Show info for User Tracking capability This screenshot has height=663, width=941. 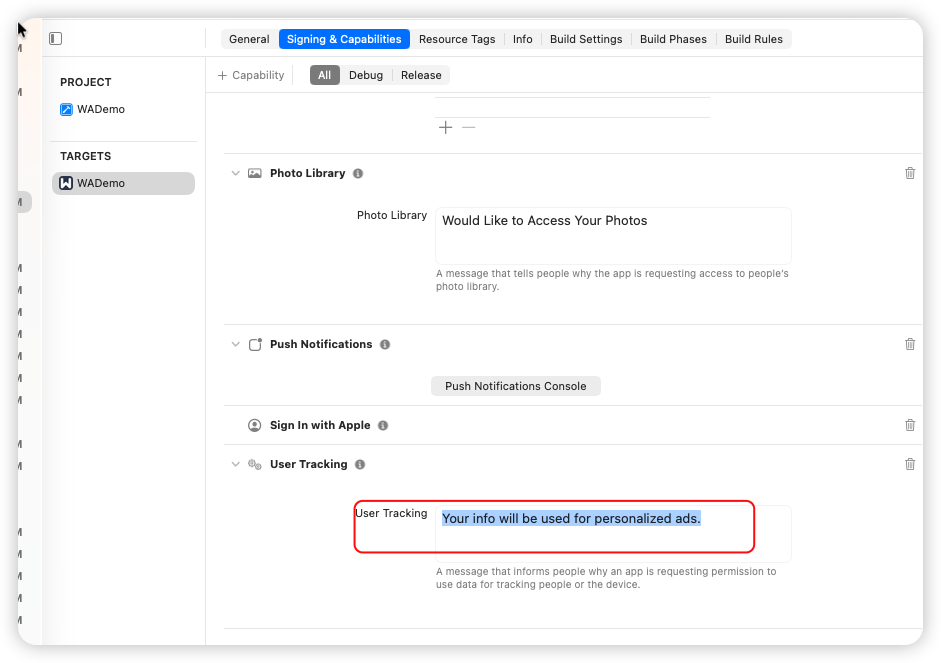point(360,464)
